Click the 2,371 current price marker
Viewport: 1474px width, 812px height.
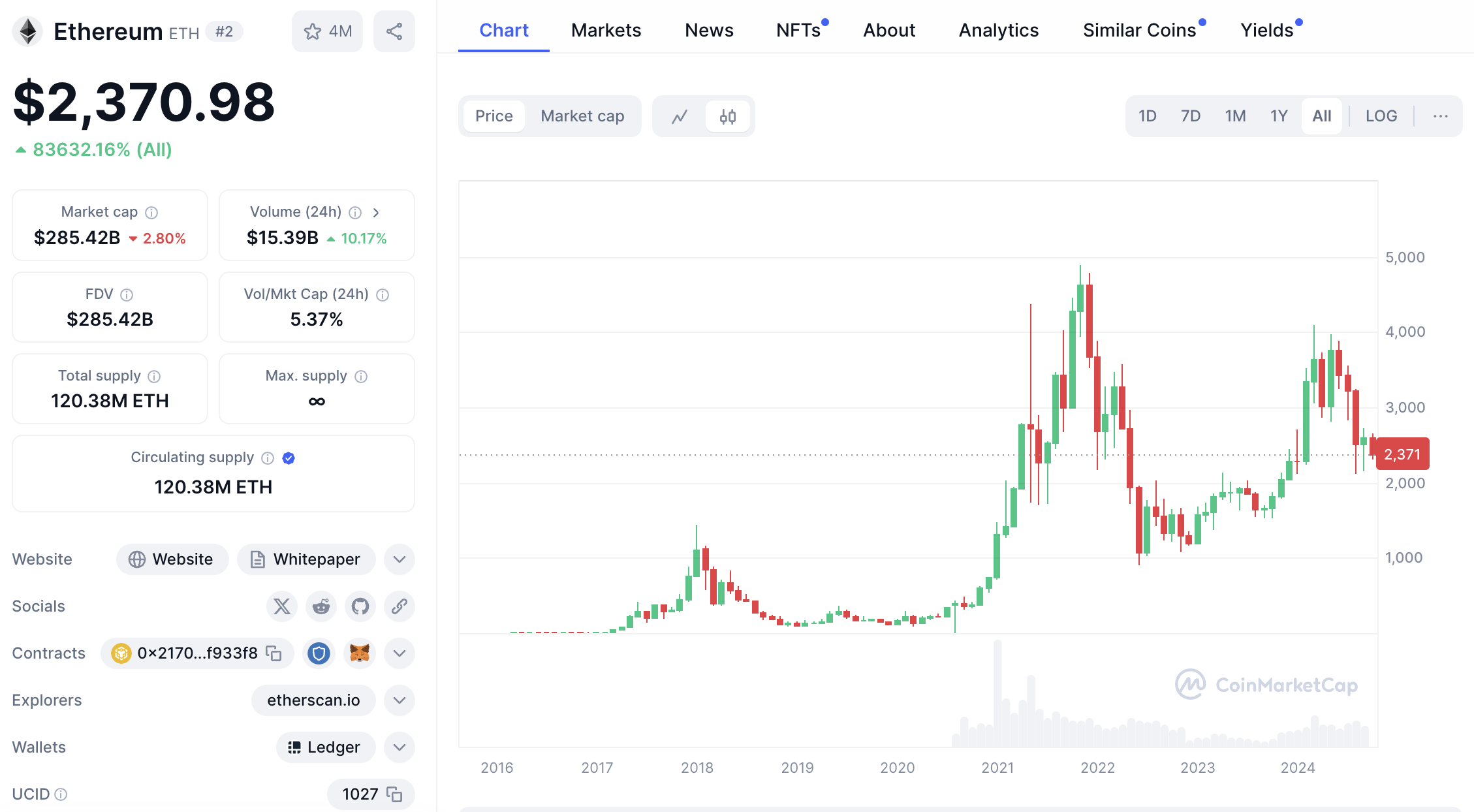point(1402,454)
